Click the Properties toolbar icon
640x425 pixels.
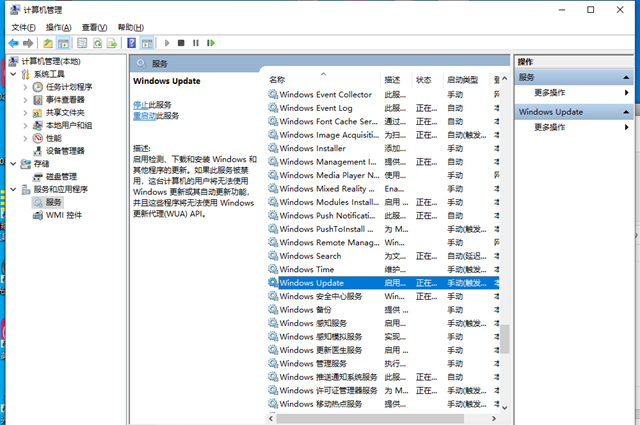pos(82,43)
